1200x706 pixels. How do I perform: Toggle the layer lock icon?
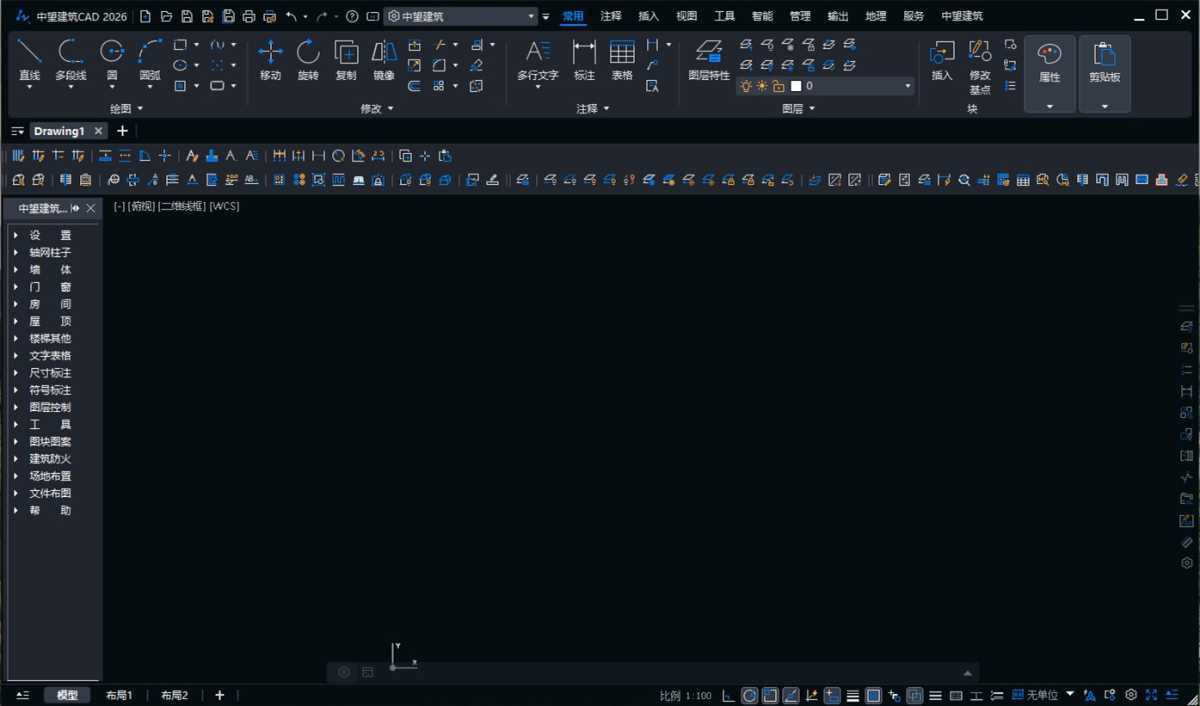[778, 86]
